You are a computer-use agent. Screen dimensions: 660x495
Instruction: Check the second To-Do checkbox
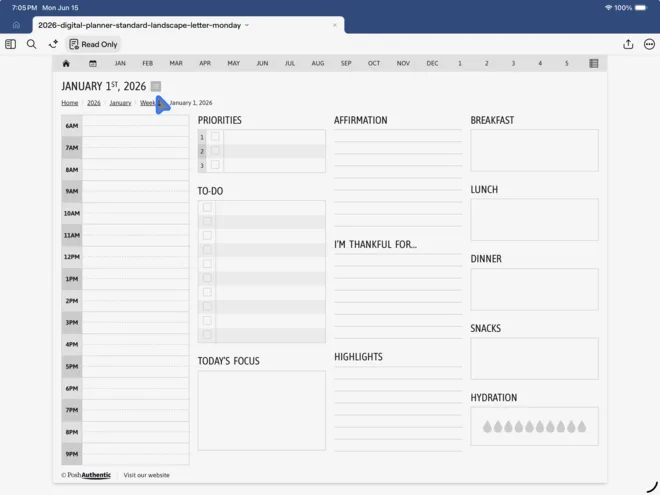click(x=207, y=221)
